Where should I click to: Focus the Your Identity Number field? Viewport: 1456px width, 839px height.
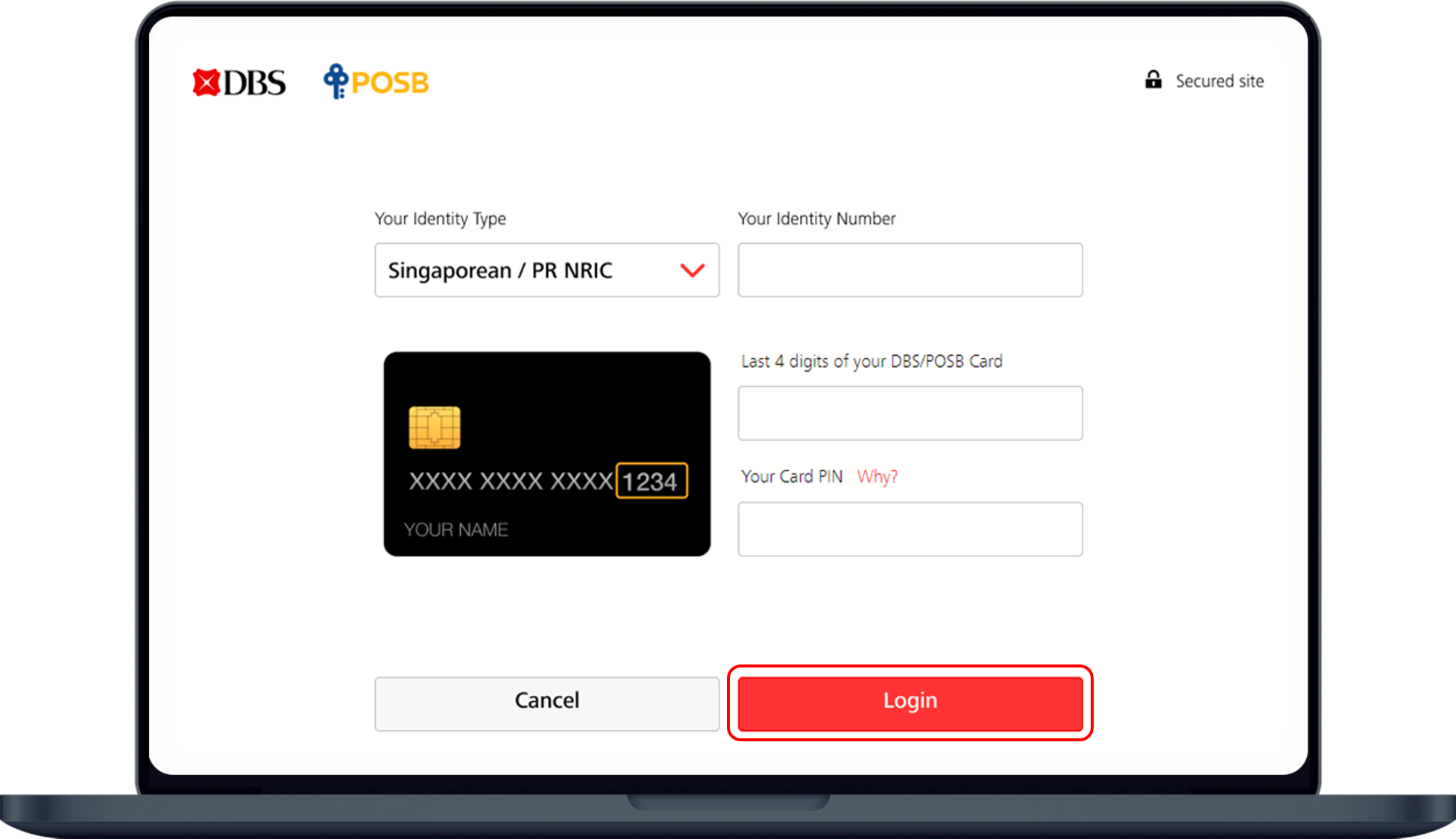point(910,270)
